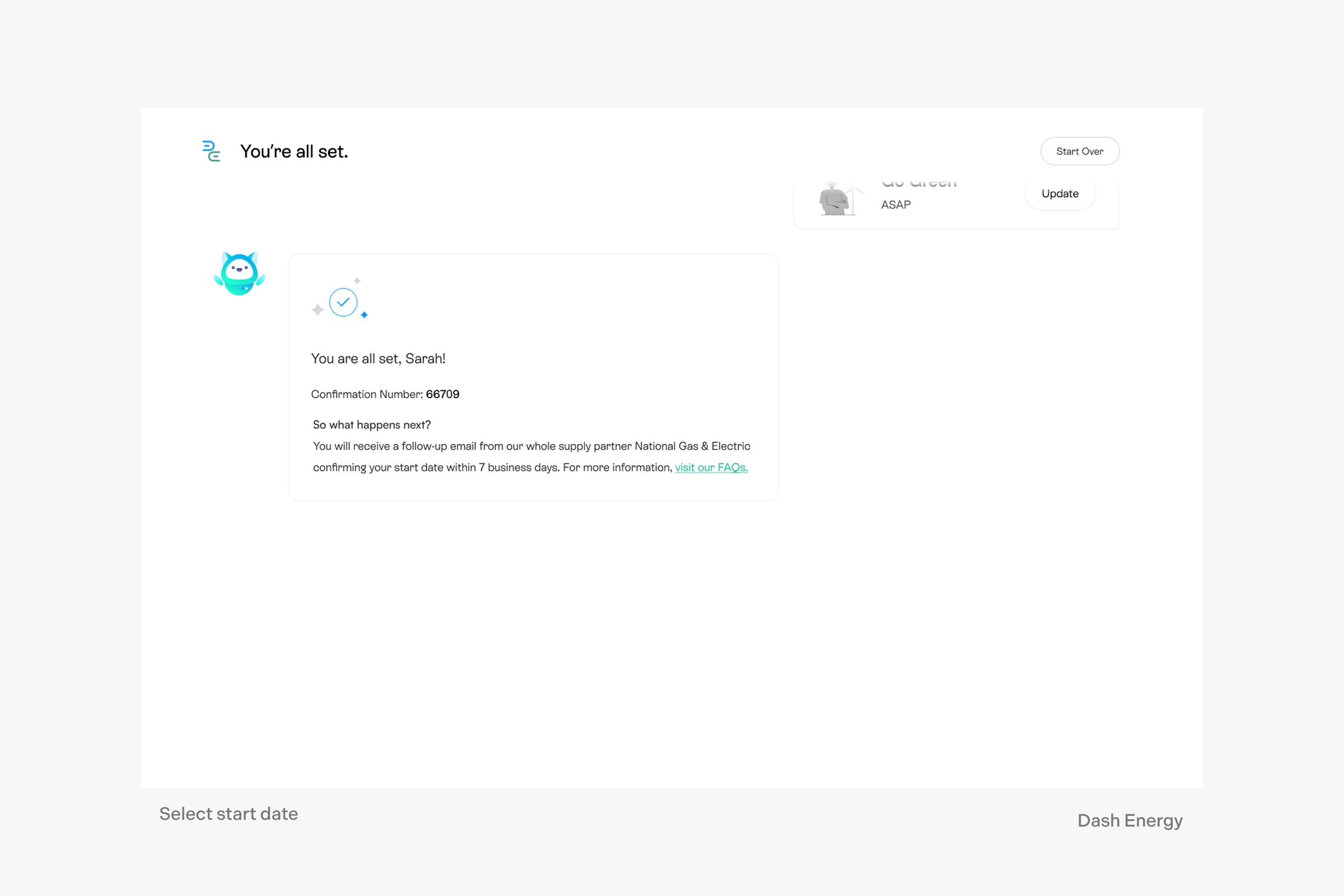The image size is (1344, 896).
Task: Click the National Gas & Electric partner name
Action: click(693, 446)
